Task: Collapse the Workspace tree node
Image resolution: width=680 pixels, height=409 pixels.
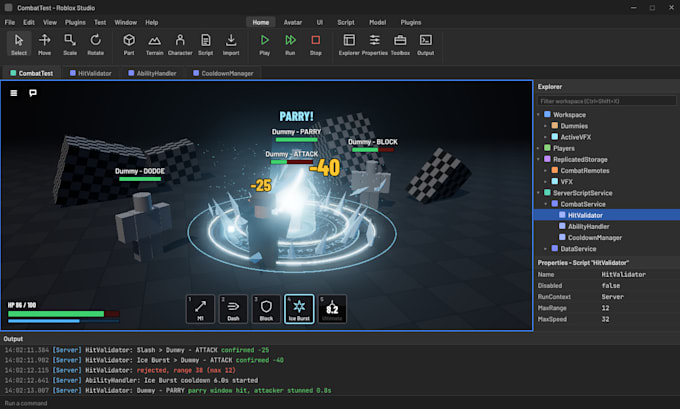Action: 539,115
